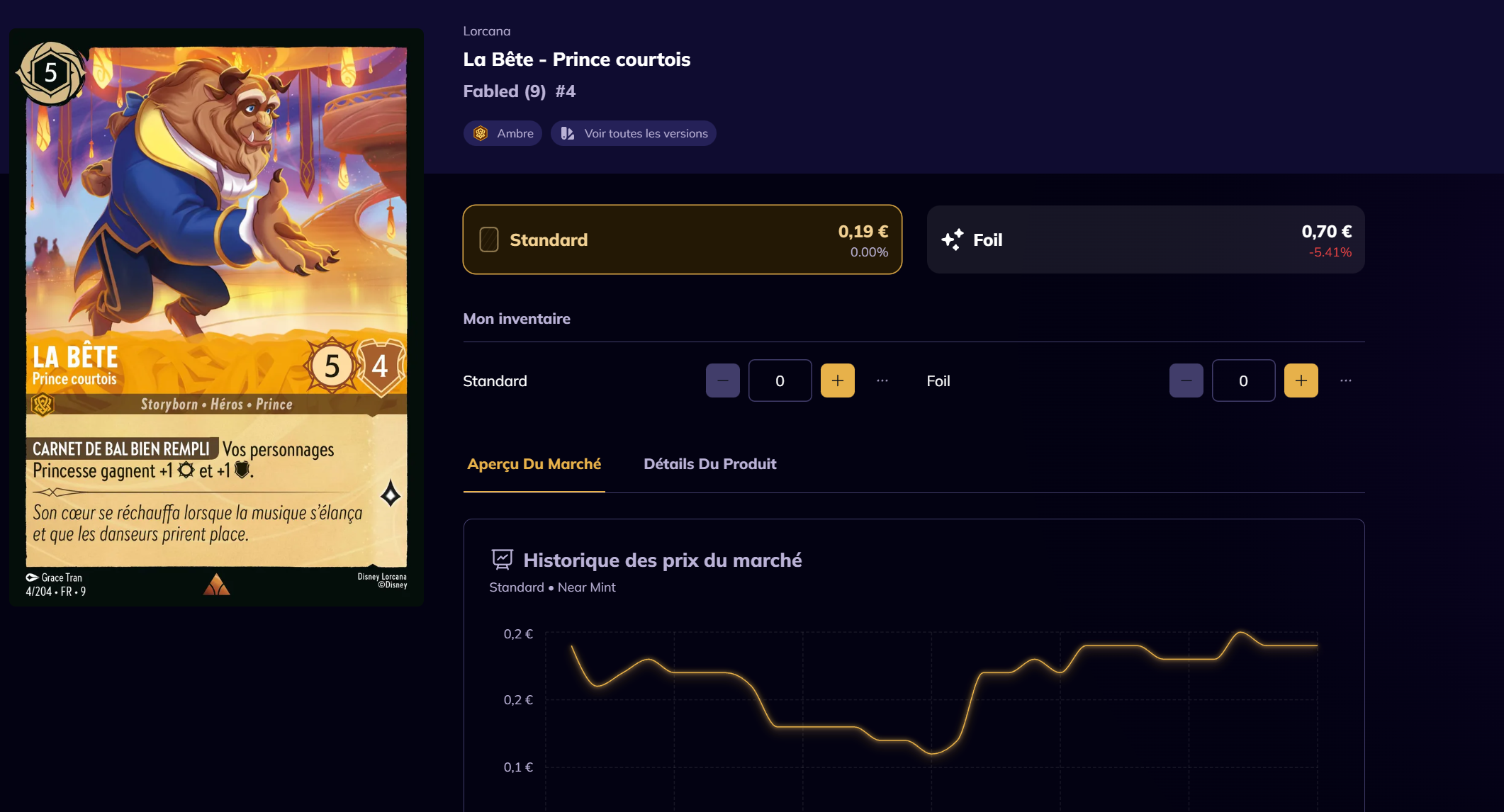Click the versions icon beside Voir toutes les versions
Screen dimensions: 1504x812
click(567, 133)
